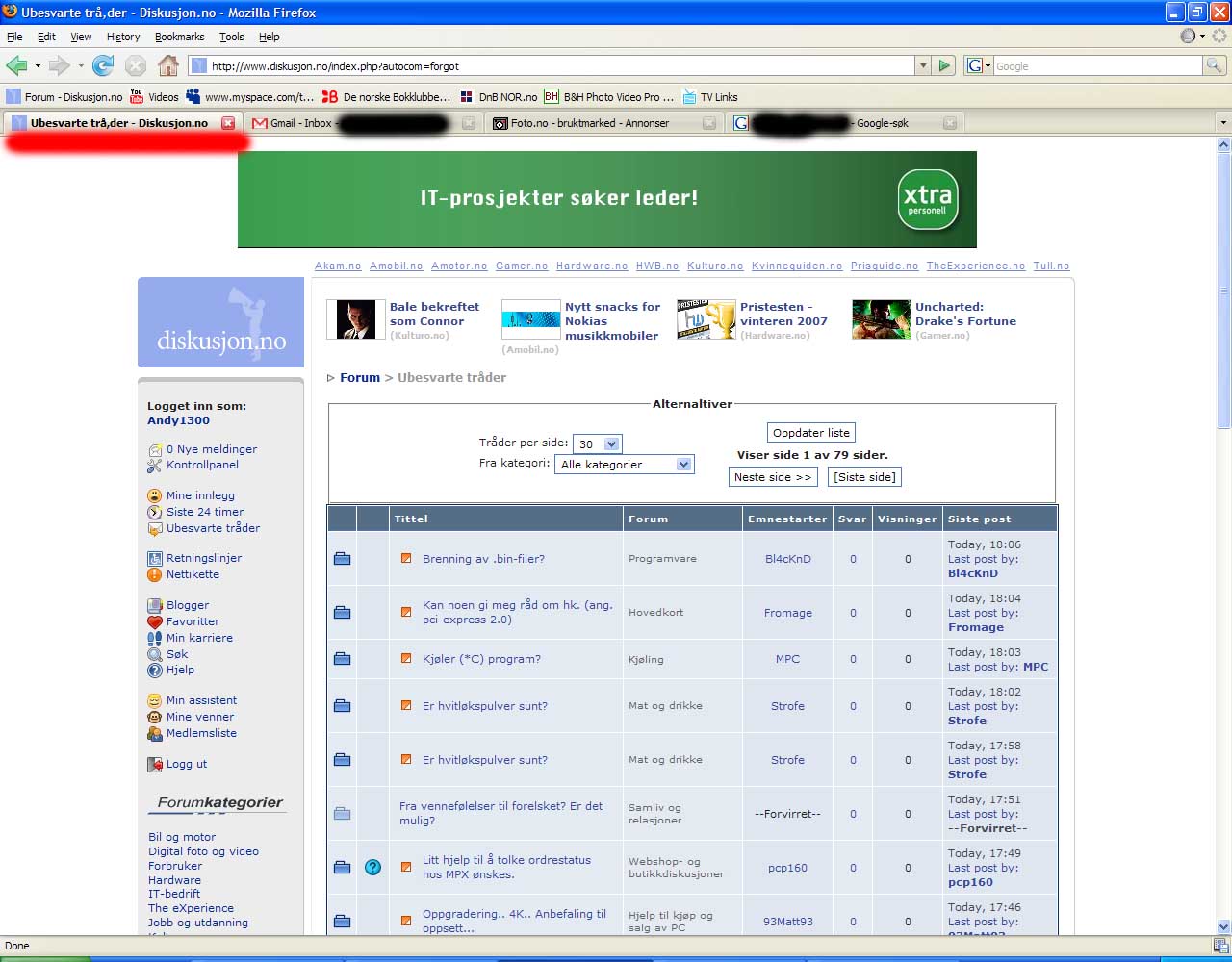Click the question mark icon on the MPX order thread
The image size is (1232, 962).
click(x=373, y=867)
